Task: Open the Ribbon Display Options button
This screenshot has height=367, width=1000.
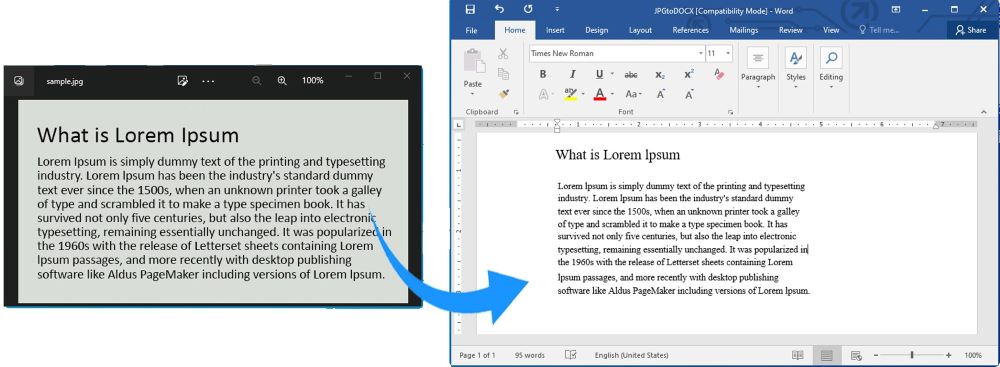Action: pyautogui.click(x=896, y=10)
